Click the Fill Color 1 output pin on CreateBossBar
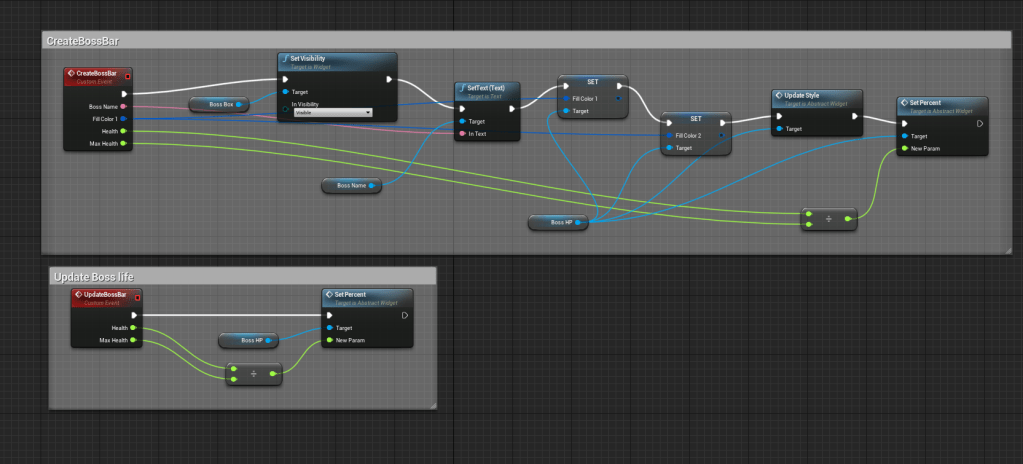 tap(123, 119)
